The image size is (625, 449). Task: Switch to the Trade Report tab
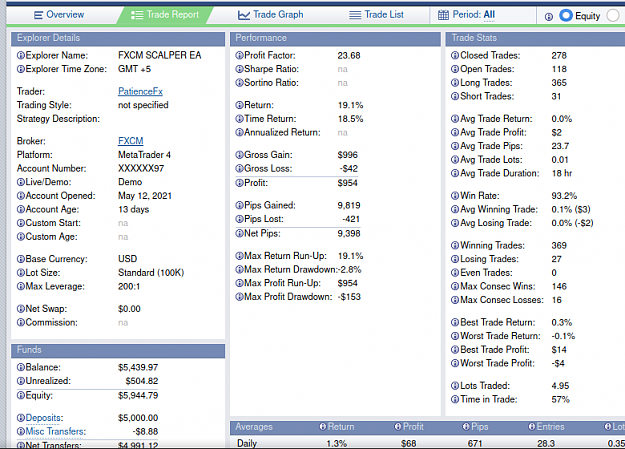[x=165, y=15]
